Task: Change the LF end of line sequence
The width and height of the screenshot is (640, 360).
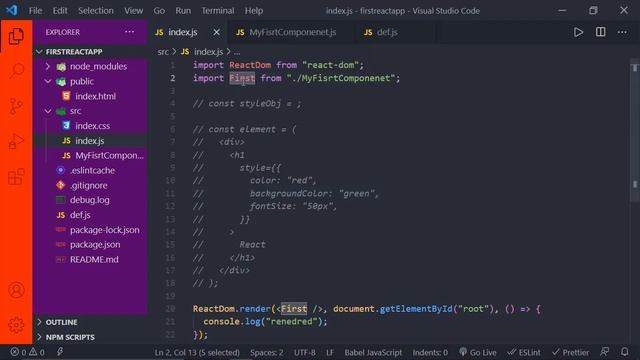Action: click(x=330, y=352)
